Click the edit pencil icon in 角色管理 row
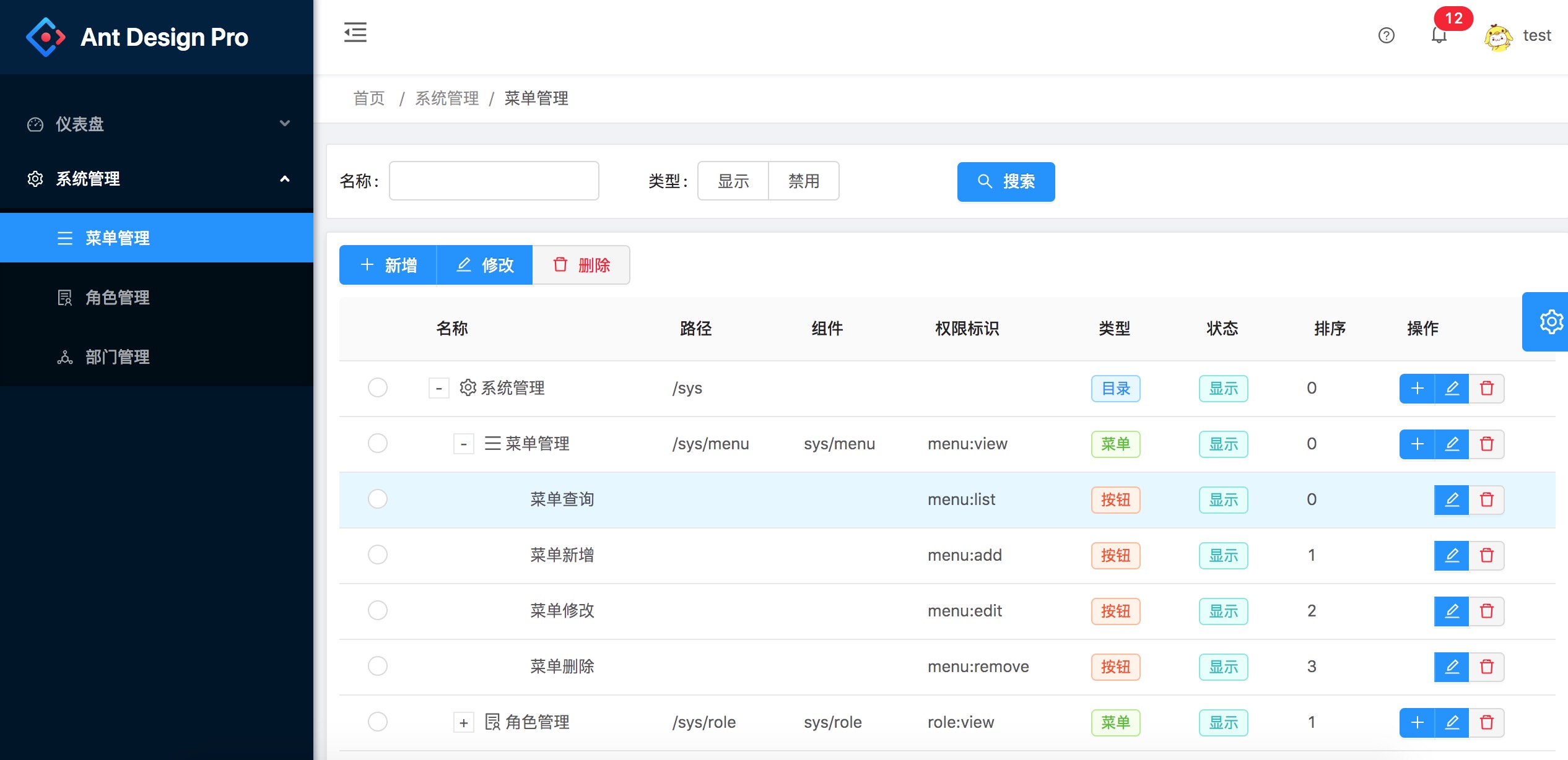Screen dimensions: 1568x760 (x=1452, y=723)
